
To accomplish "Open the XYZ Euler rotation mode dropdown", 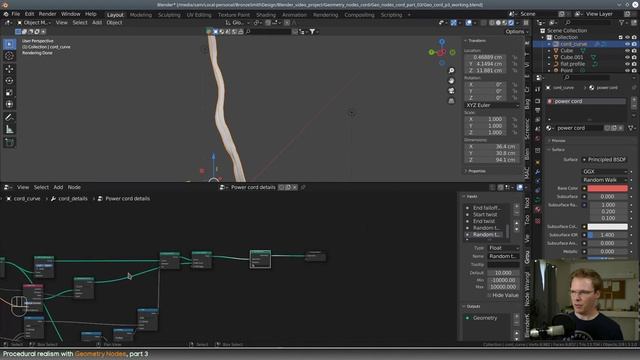I will coord(492,105).
